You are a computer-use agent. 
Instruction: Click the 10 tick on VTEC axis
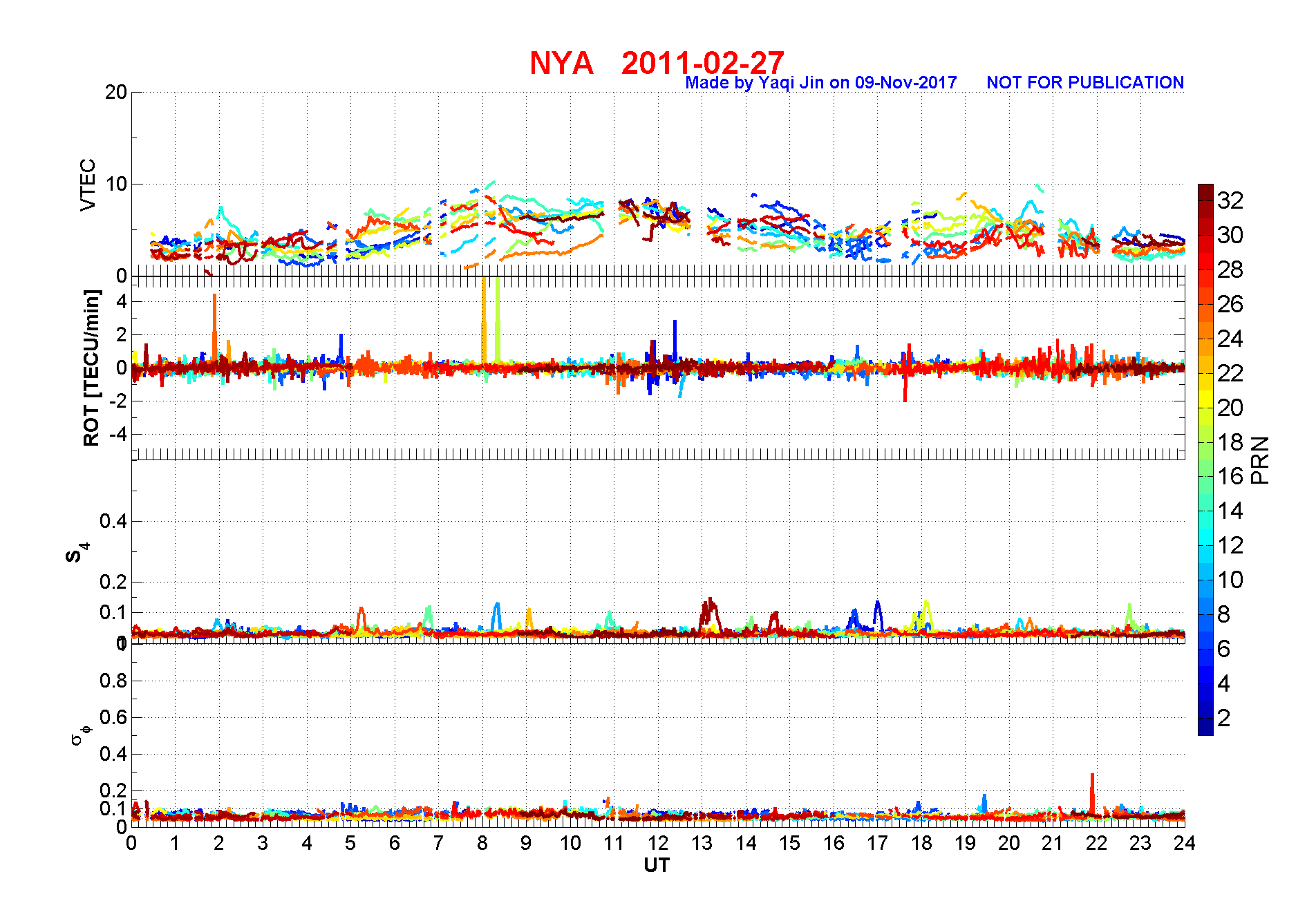click(x=116, y=184)
